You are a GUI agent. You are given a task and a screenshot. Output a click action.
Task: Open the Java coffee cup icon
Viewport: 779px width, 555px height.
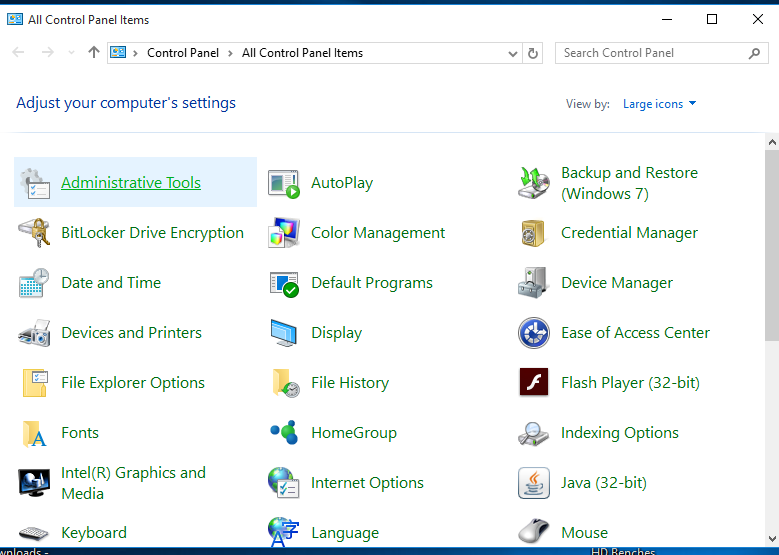[x=534, y=482]
